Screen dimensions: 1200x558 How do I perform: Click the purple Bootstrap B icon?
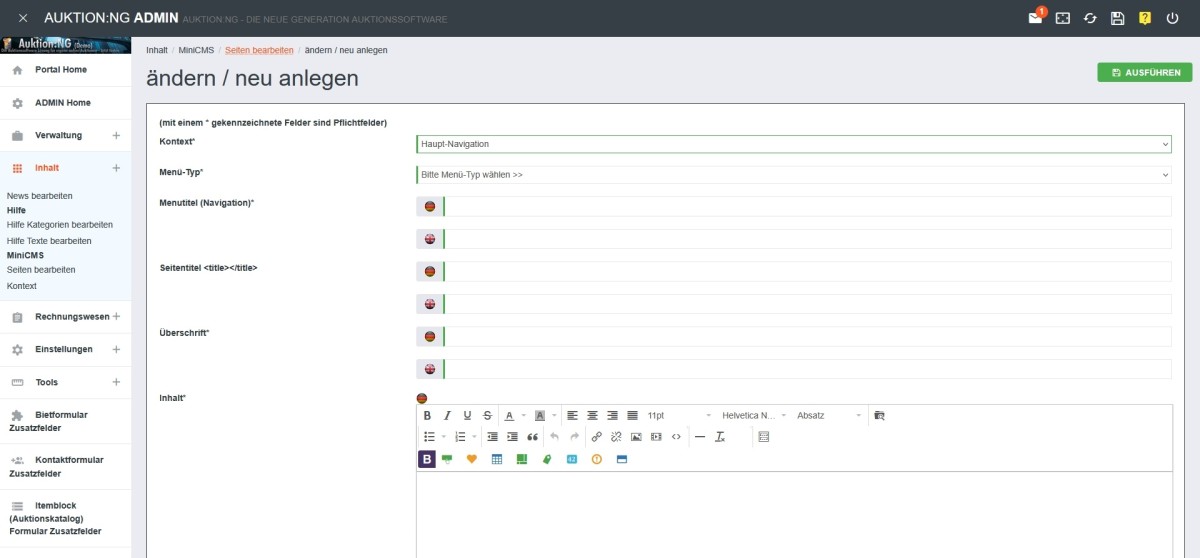[x=427, y=459]
